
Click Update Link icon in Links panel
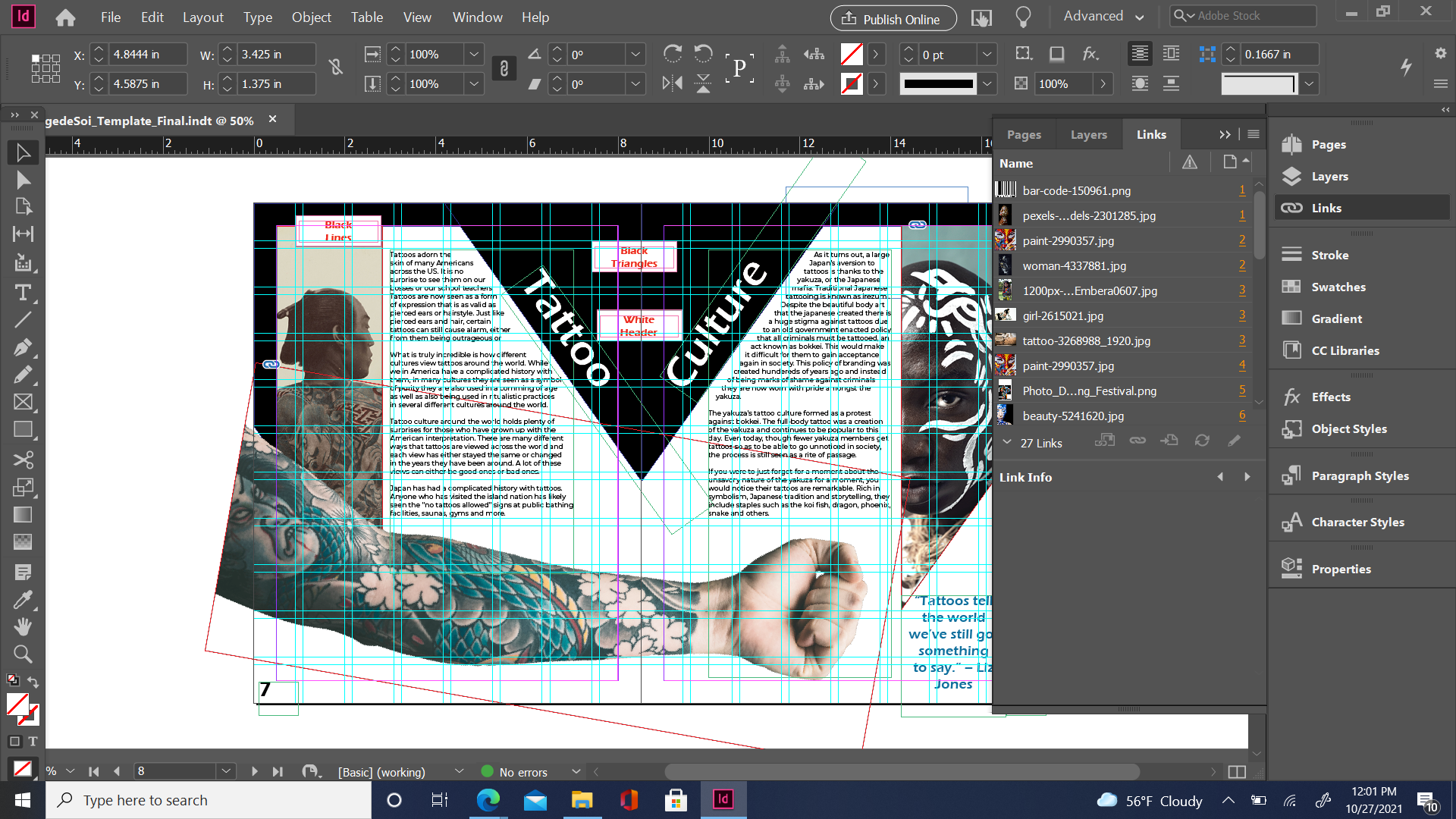click(x=1202, y=441)
